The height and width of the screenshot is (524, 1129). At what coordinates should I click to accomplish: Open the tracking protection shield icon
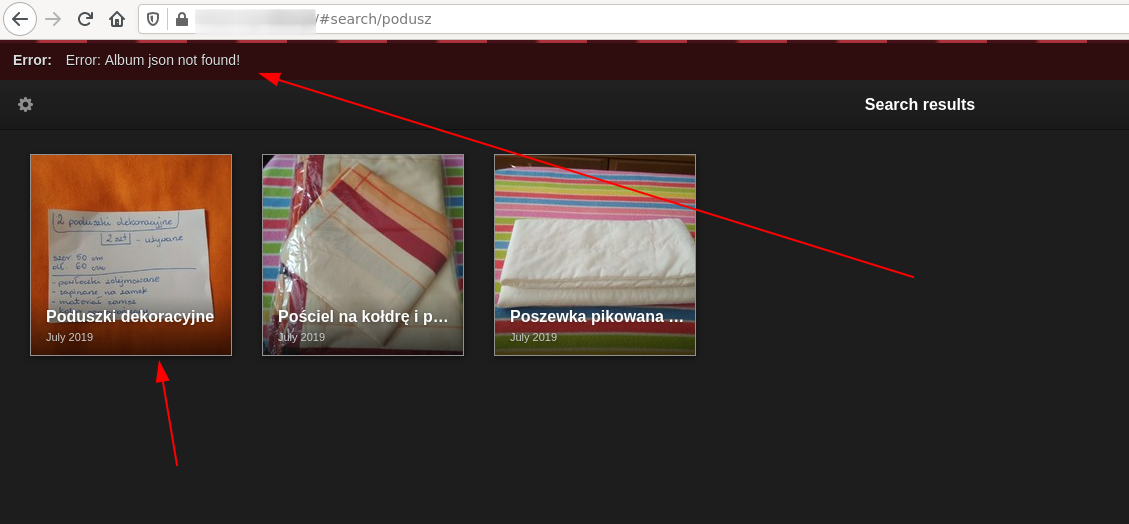pos(153,19)
